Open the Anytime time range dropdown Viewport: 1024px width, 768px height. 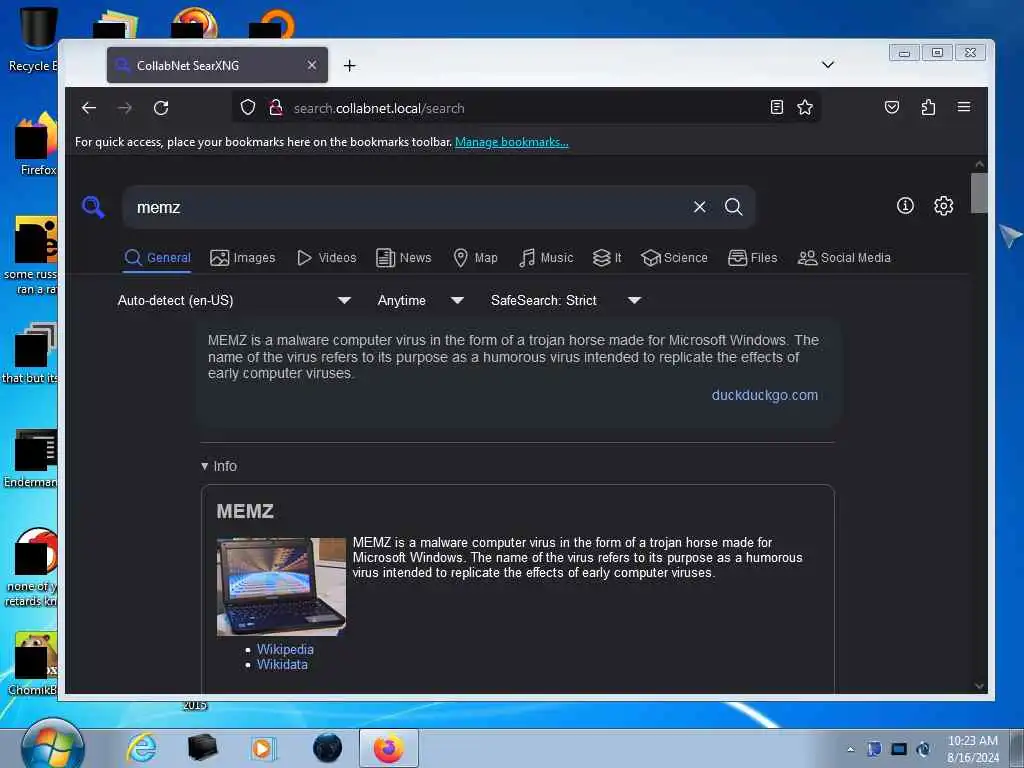[x=421, y=300]
